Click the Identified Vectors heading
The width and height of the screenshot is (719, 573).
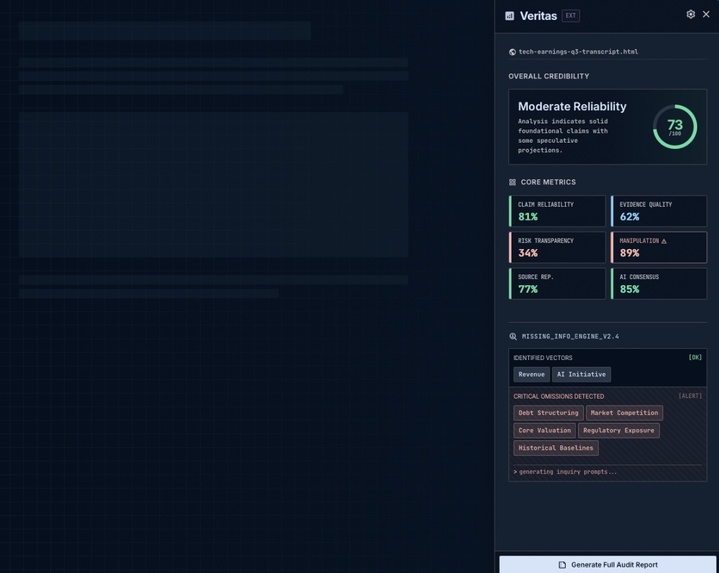542,358
